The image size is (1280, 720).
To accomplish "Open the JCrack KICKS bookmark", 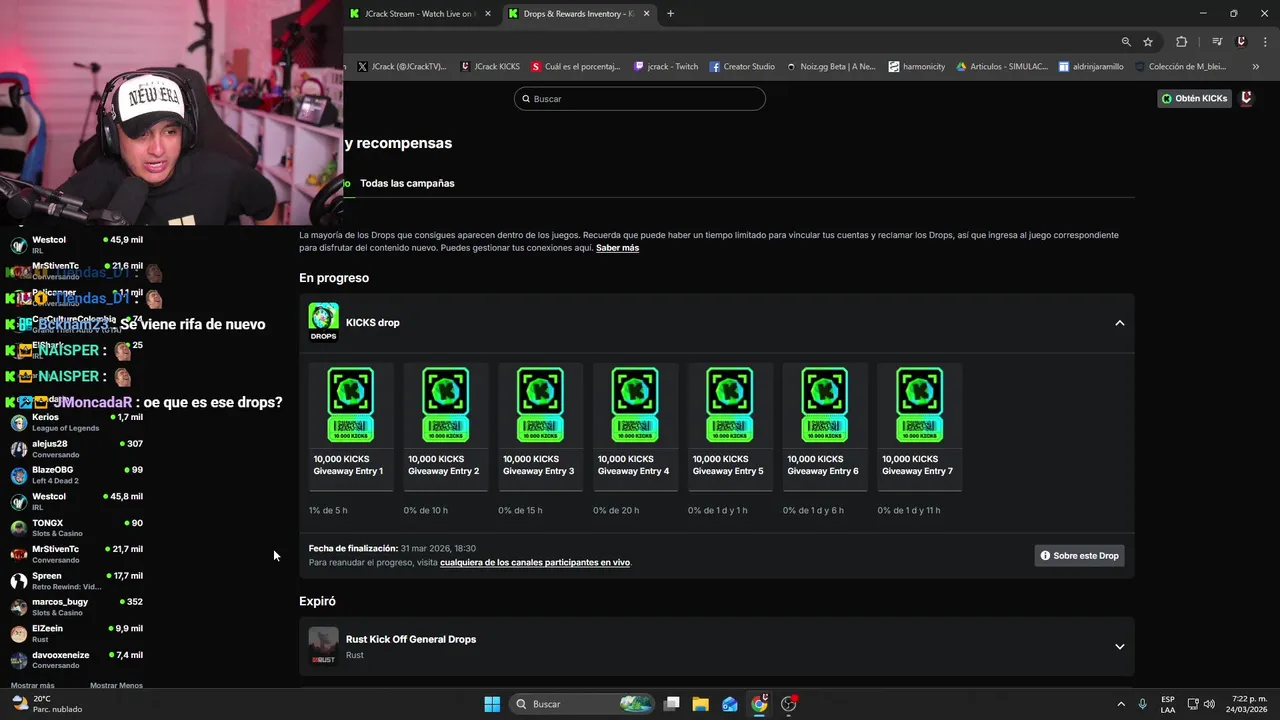I will coord(490,66).
